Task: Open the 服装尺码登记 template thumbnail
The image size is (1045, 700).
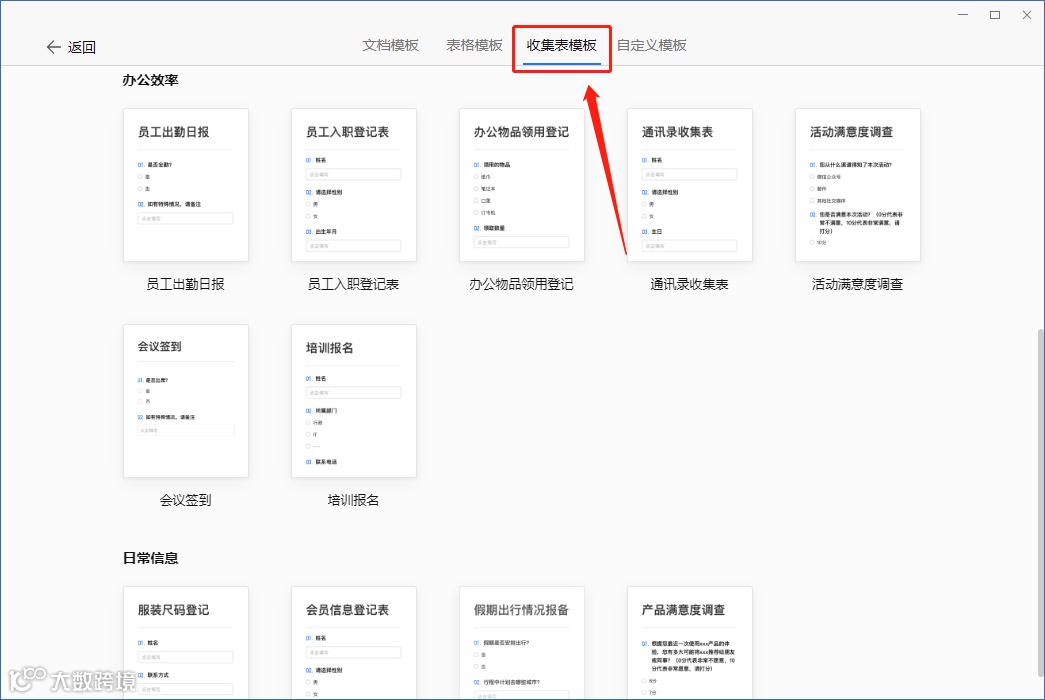Action: click(186, 643)
